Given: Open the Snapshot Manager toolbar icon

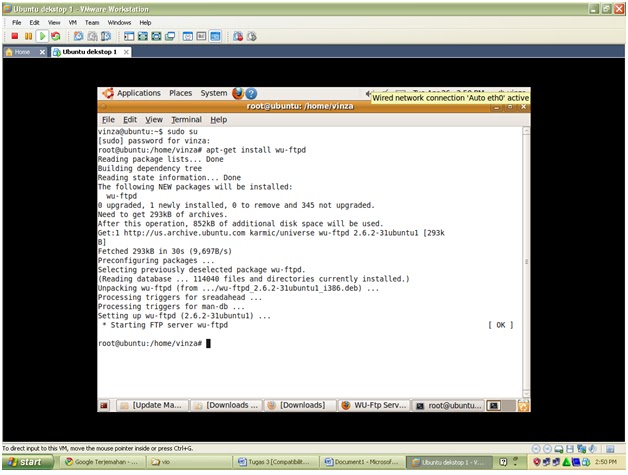Looking at the screenshot, I should (x=106, y=36).
